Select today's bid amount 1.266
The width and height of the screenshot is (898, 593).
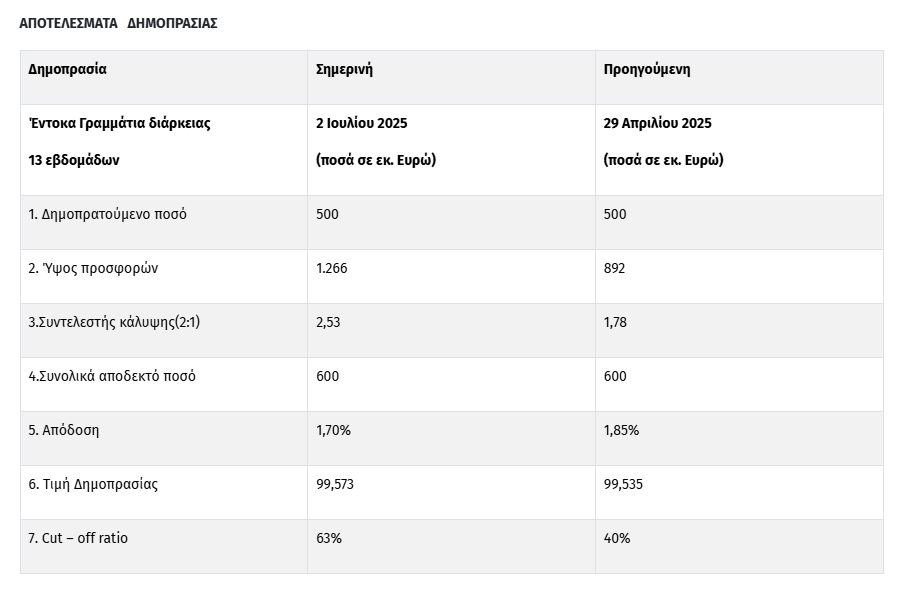pyautogui.click(x=332, y=268)
